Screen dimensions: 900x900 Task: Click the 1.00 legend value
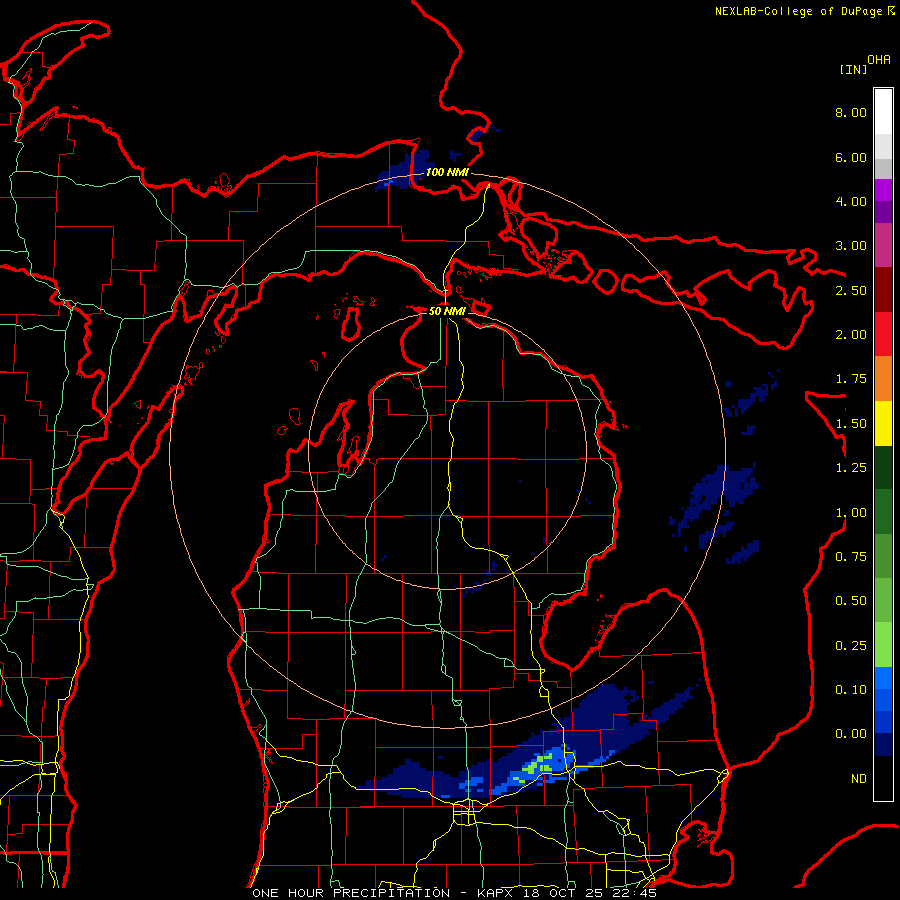click(851, 513)
